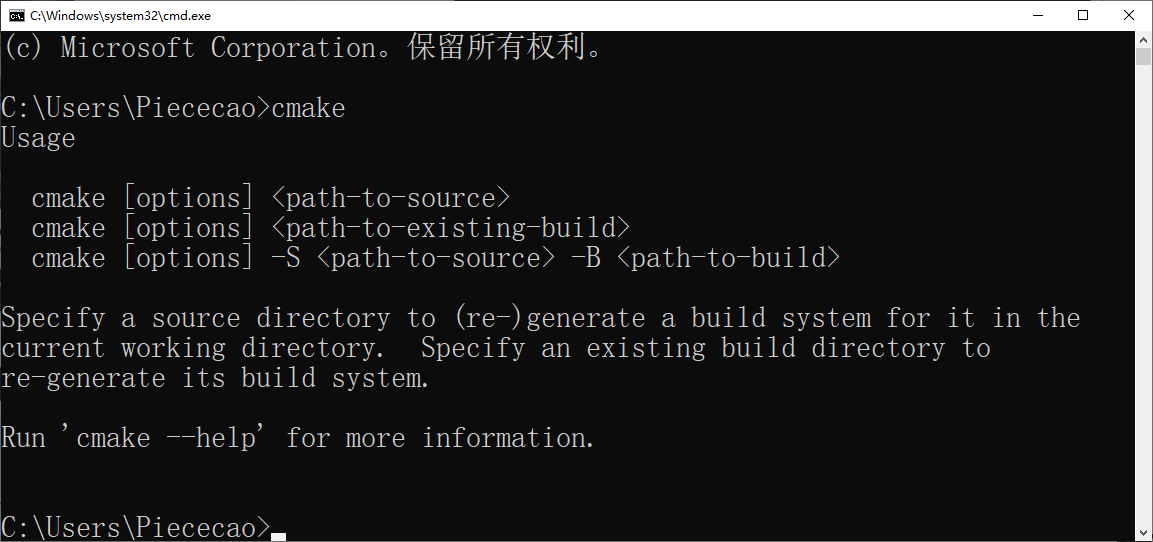Click the blinking cursor at the last prompt
This screenshot has width=1153, height=542.
[278, 536]
